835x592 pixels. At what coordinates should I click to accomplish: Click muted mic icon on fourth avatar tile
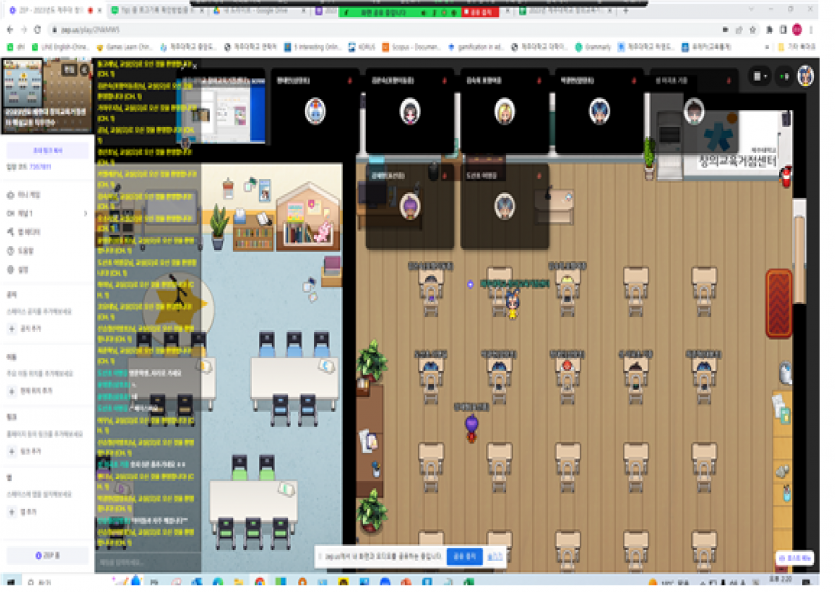[634, 80]
